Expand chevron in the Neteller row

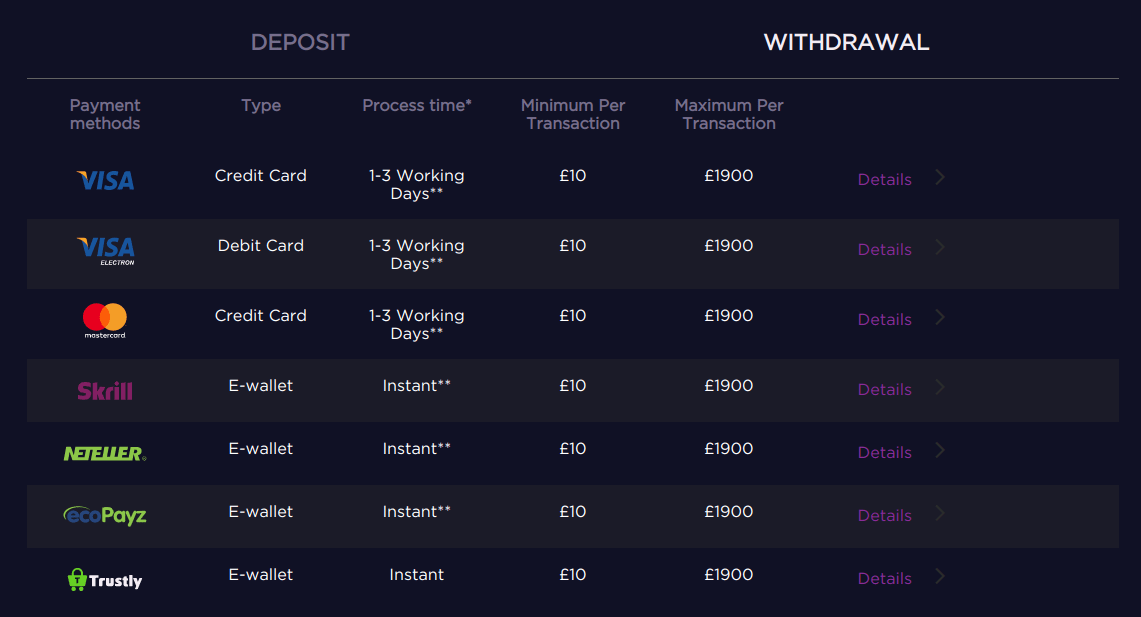coord(940,450)
